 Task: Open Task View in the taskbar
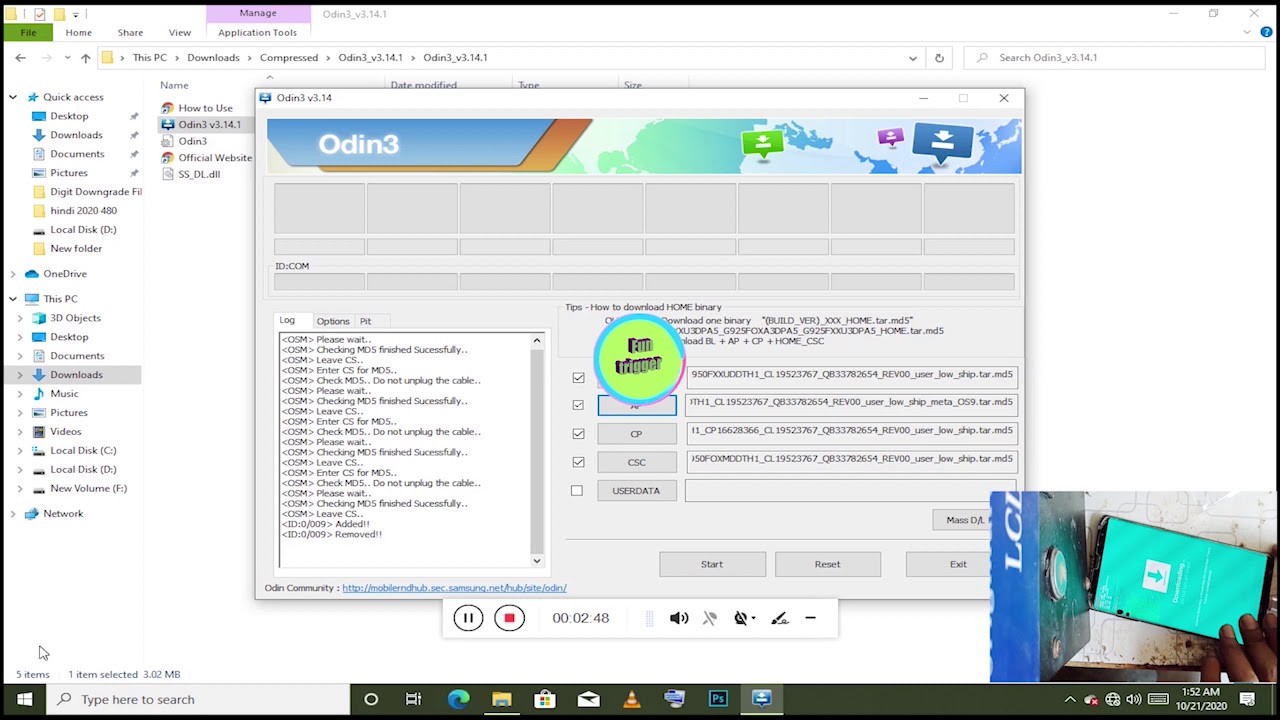[413, 699]
